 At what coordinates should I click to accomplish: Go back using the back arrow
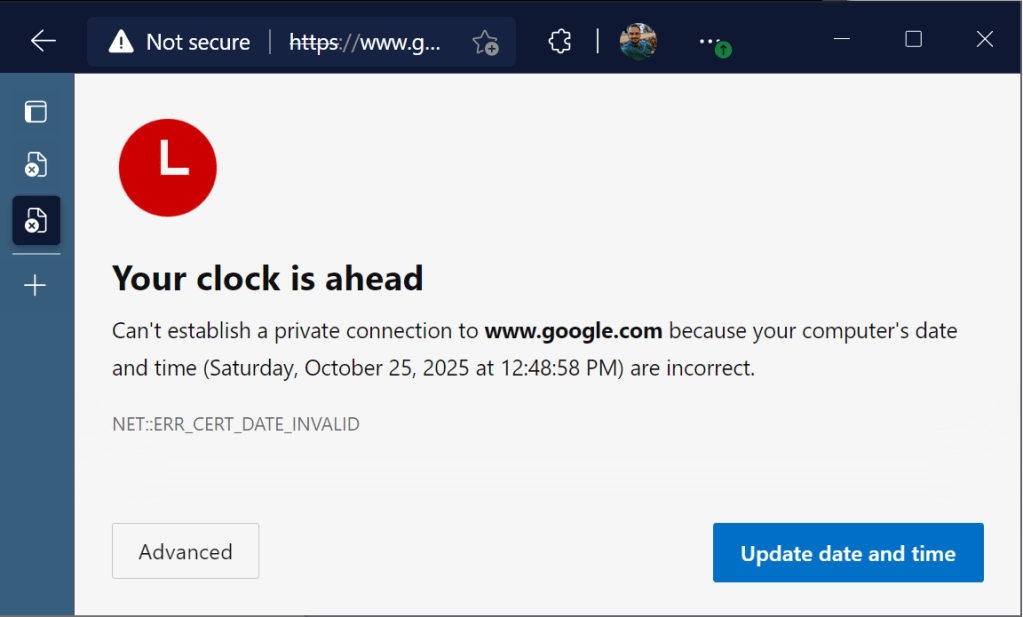tap(43, 41)
